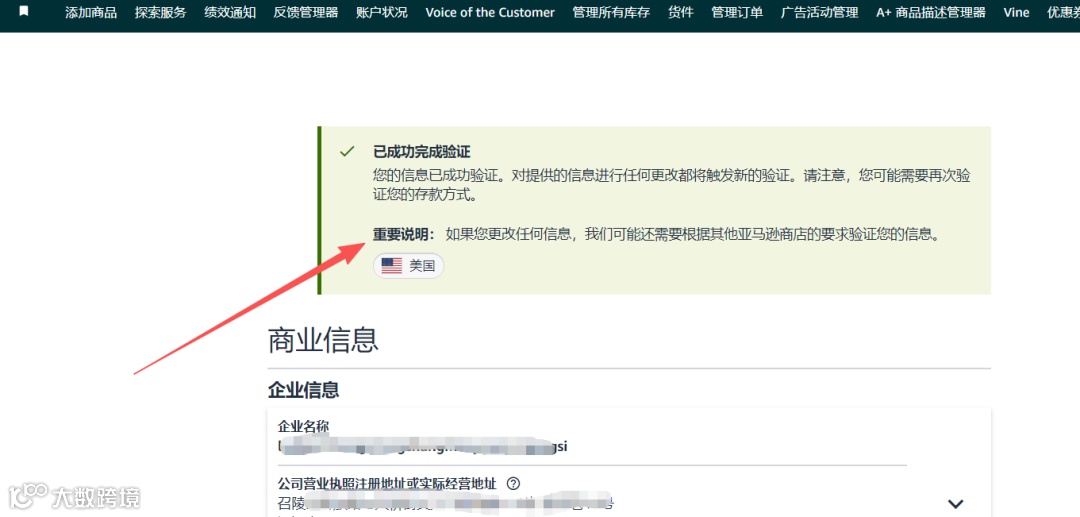This screenshot has width=1080, height=517.
Task: Click the 公司营业执照注册地址或实际经营地址 label
Action: pos(387,483)
